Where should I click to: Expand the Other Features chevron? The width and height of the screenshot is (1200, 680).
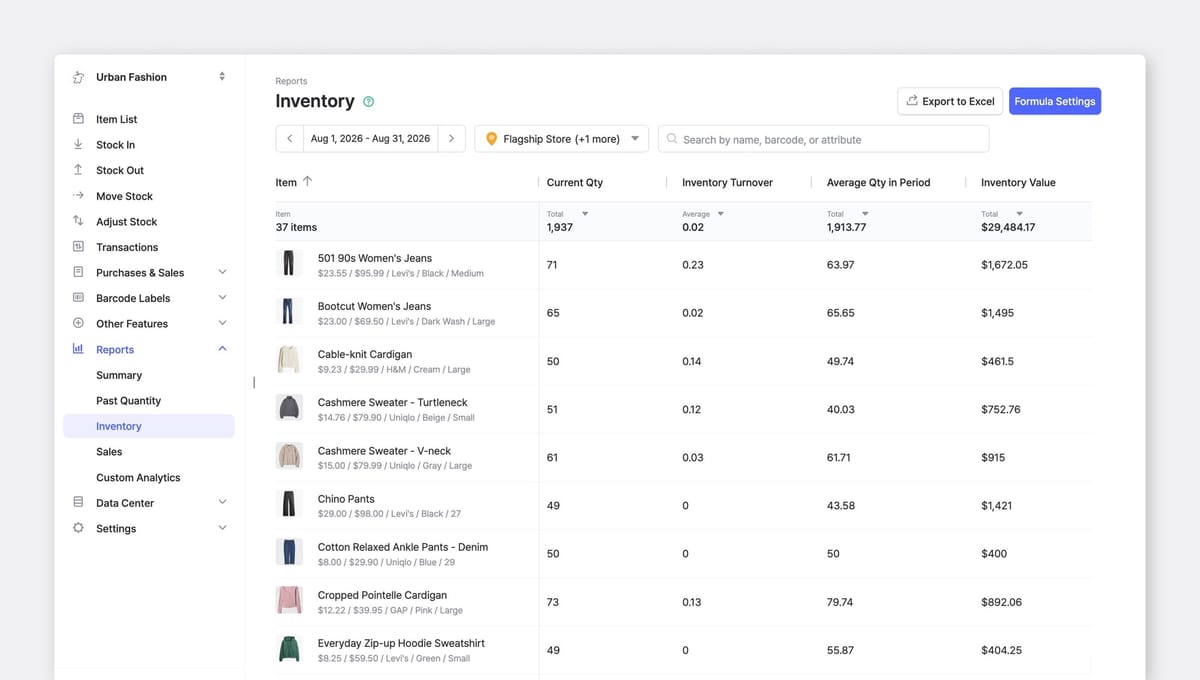[222, 323]
